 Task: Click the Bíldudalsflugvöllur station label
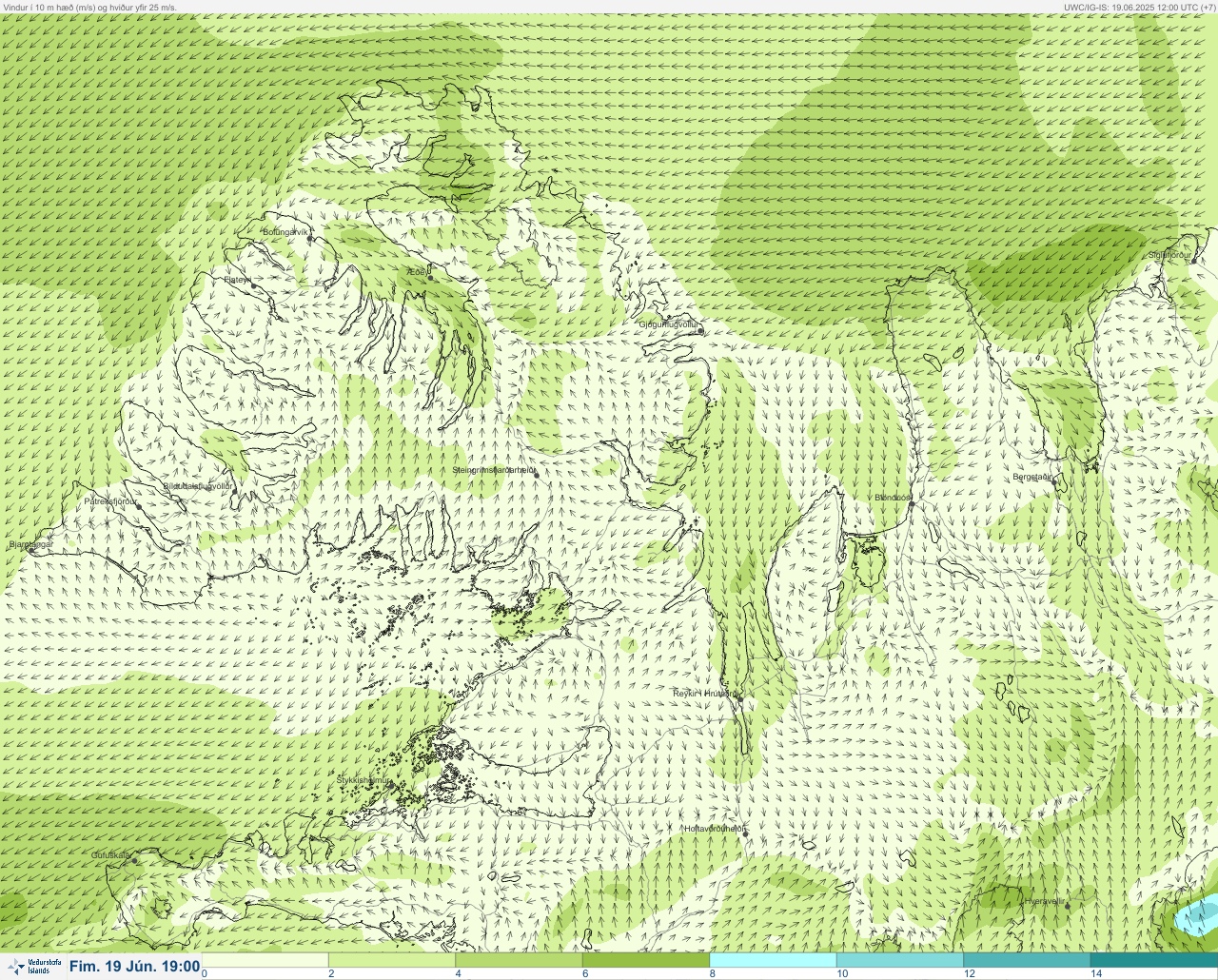198,485
